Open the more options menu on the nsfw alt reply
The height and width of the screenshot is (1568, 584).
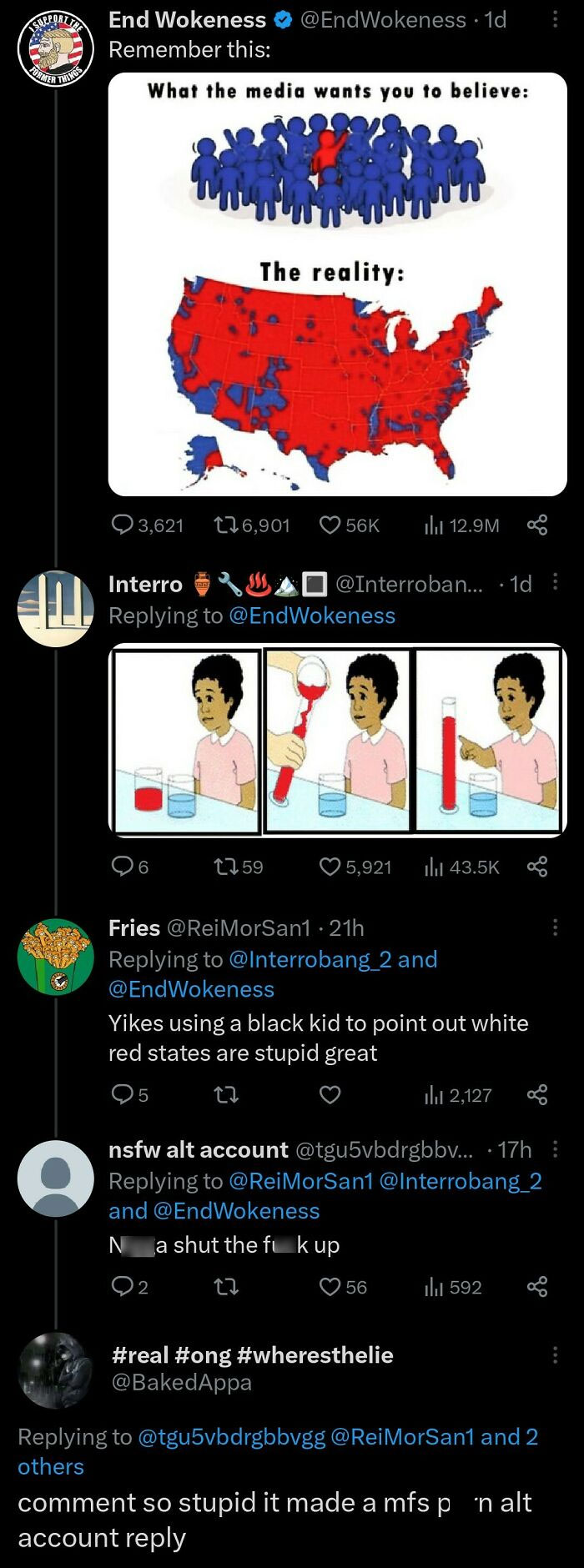[556, 1148]
